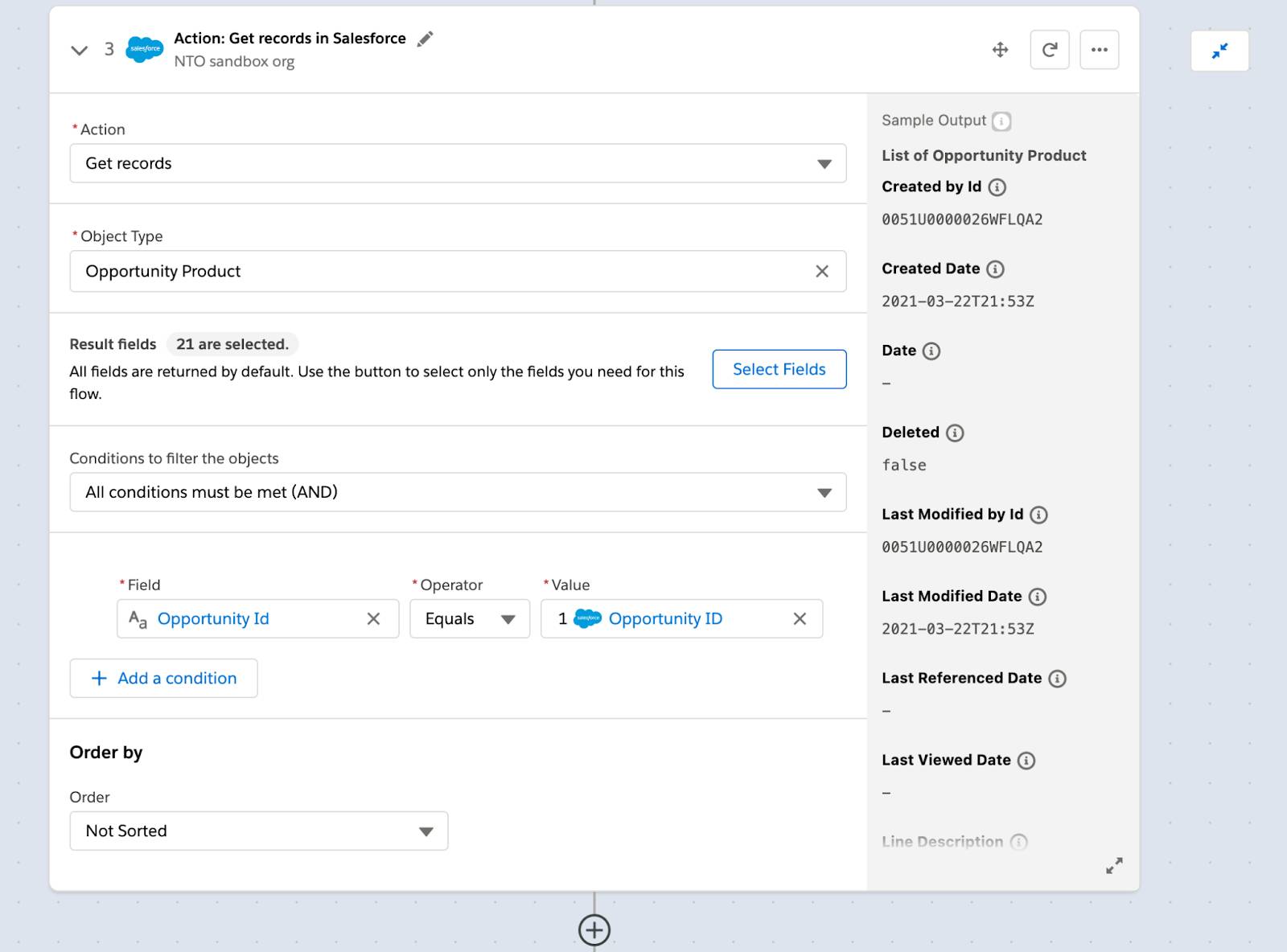Open the Equals operator dropdown
This screenshot has height=952, width=1287.
(470, 618)
